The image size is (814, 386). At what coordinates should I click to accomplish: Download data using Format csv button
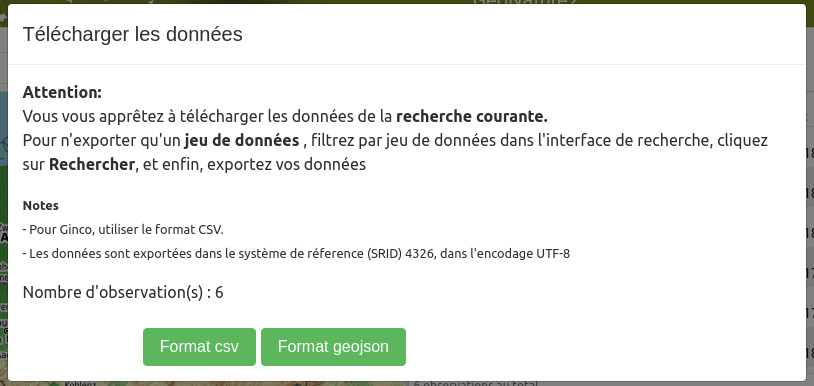(199, 347)
